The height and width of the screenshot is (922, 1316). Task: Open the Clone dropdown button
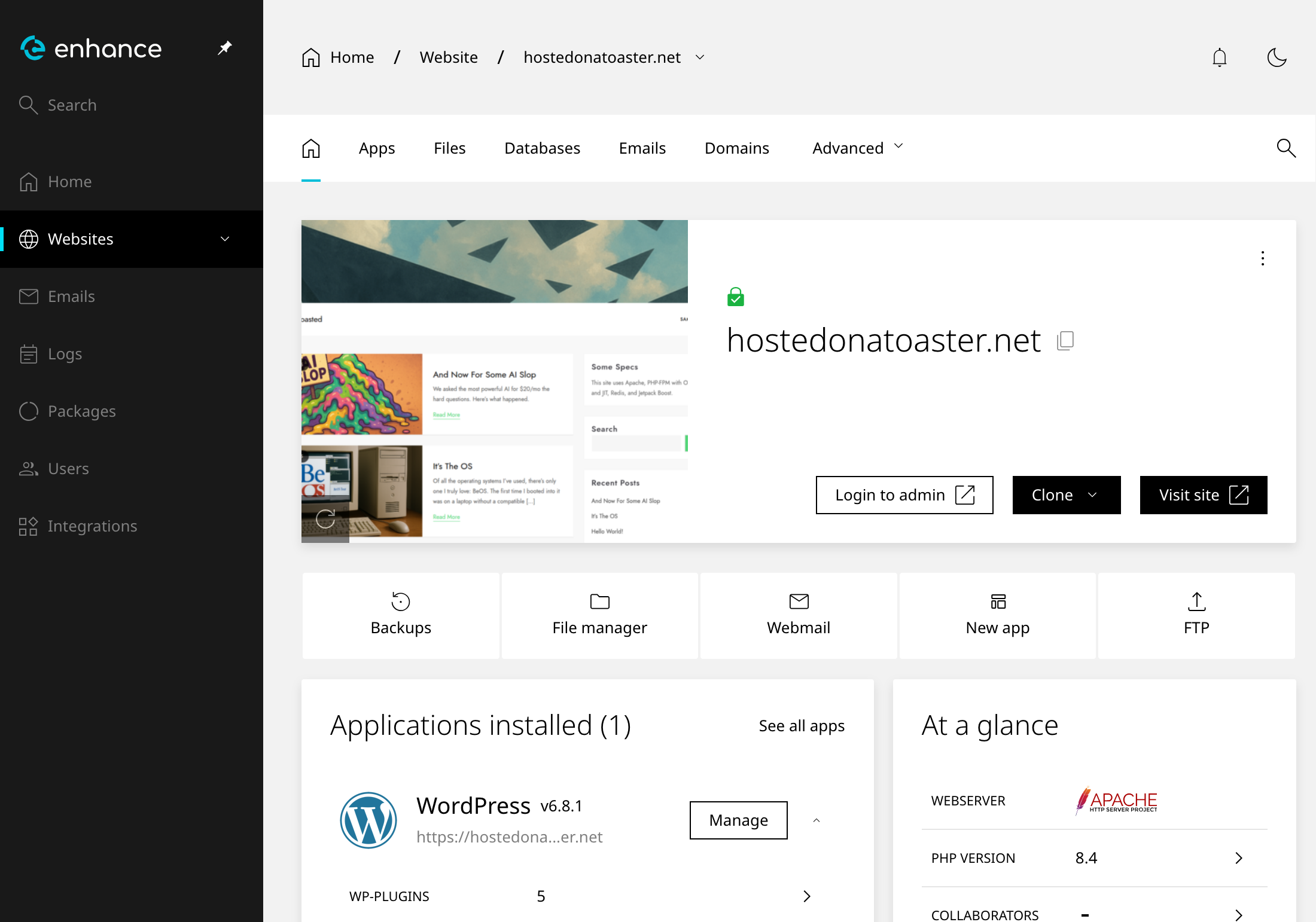coord(1066,495)
